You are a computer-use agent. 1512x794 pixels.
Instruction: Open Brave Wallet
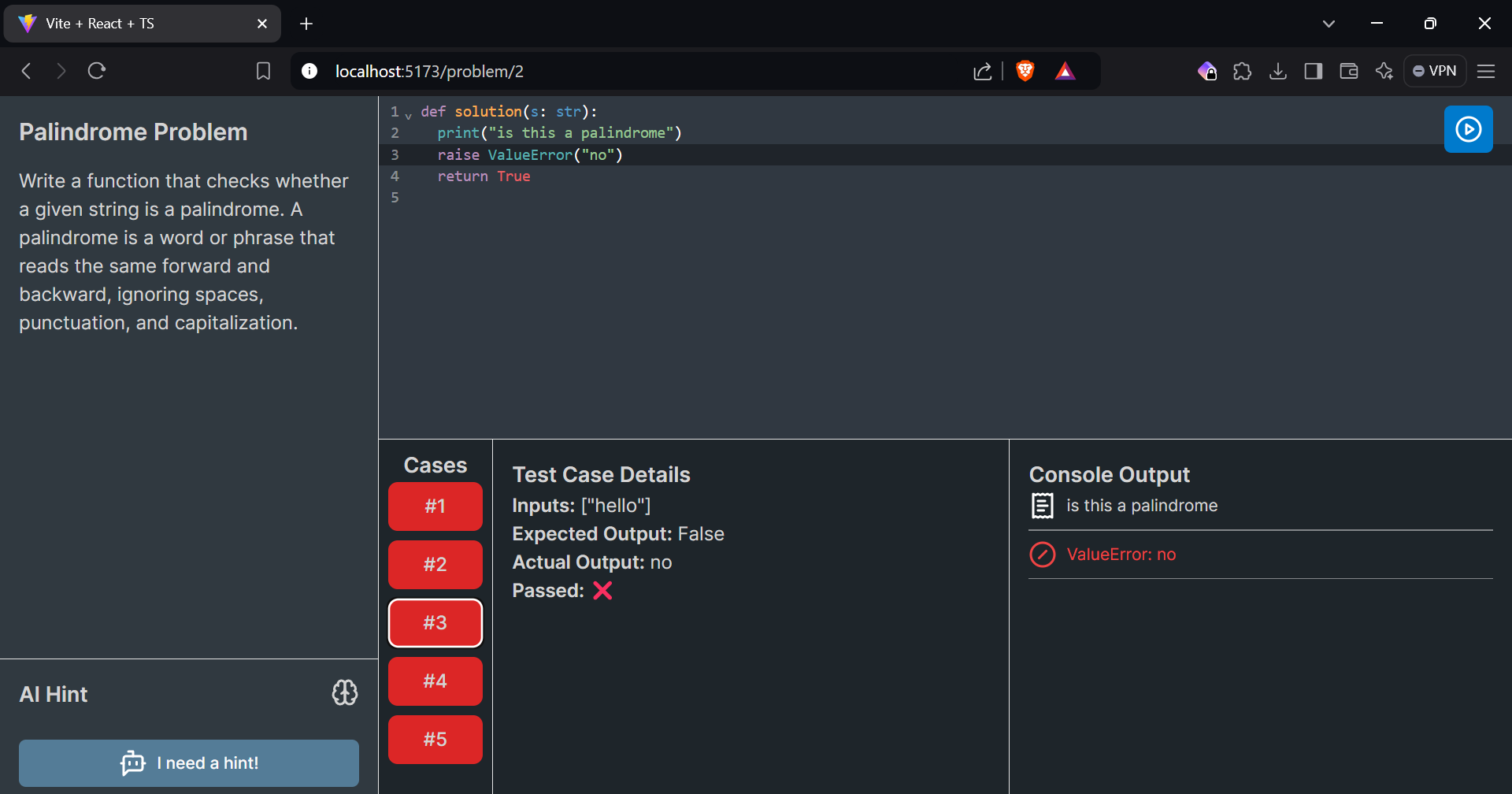[1349, 72]
